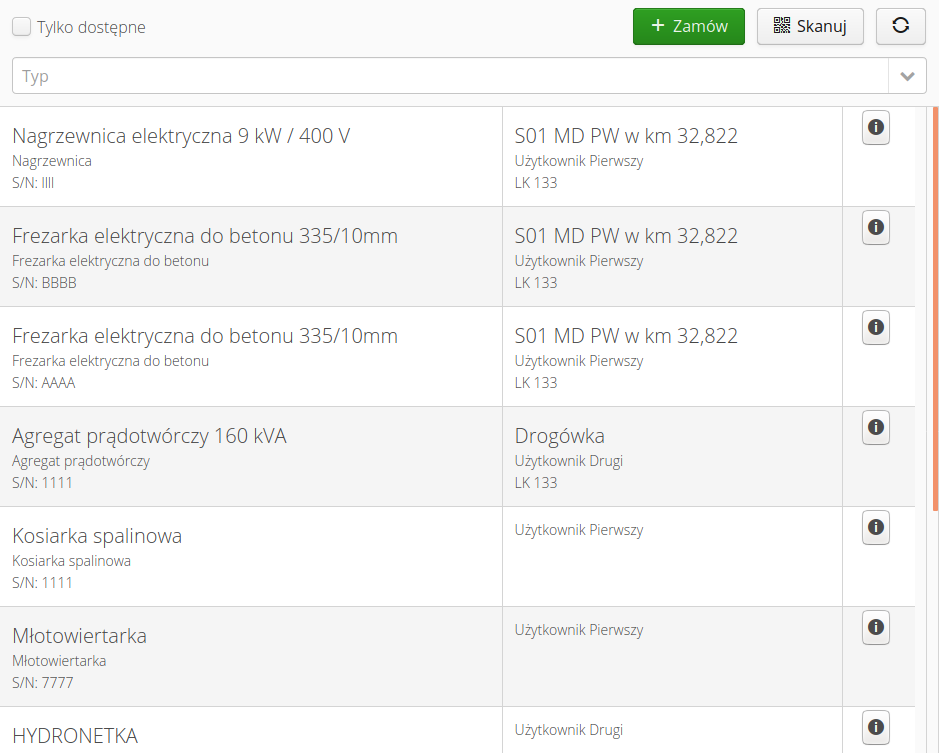Open serial number 1111 link under Kosiarka spalinowa
939x753 pixels.
click(57, 583)
